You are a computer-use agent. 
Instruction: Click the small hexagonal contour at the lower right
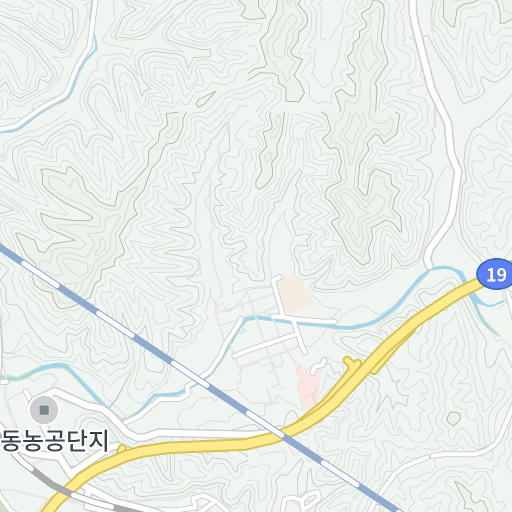pos(454,419)
